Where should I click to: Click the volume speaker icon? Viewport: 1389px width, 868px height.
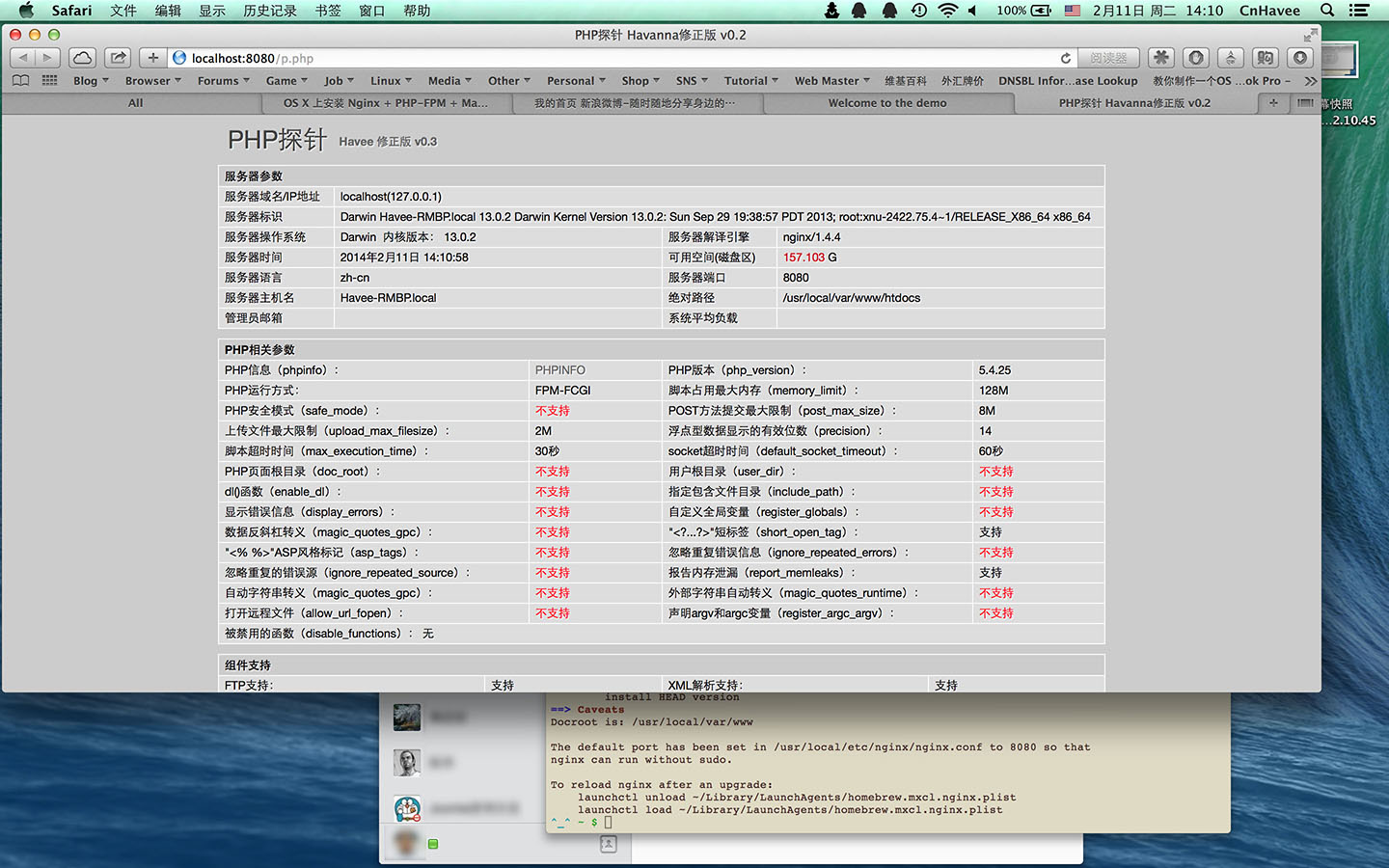tap(972, 11)
